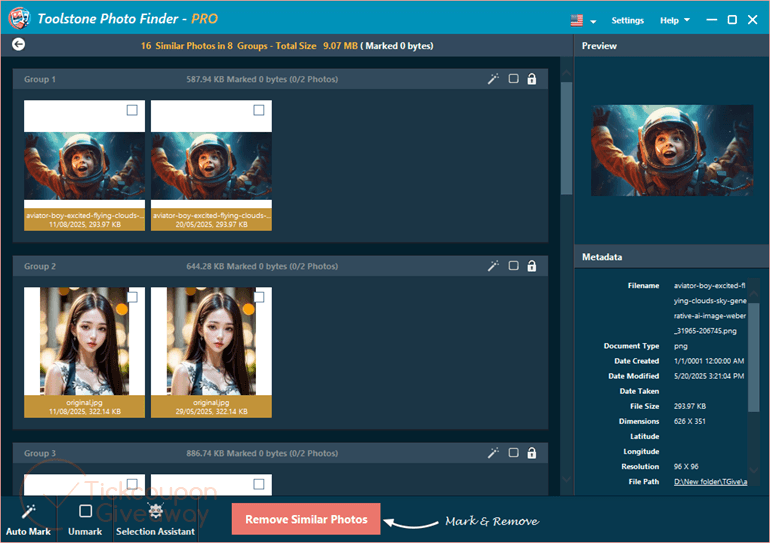770x543 pixels.
Task: Open the file path link D:\New folder
Action: click(x=710, y=482)
